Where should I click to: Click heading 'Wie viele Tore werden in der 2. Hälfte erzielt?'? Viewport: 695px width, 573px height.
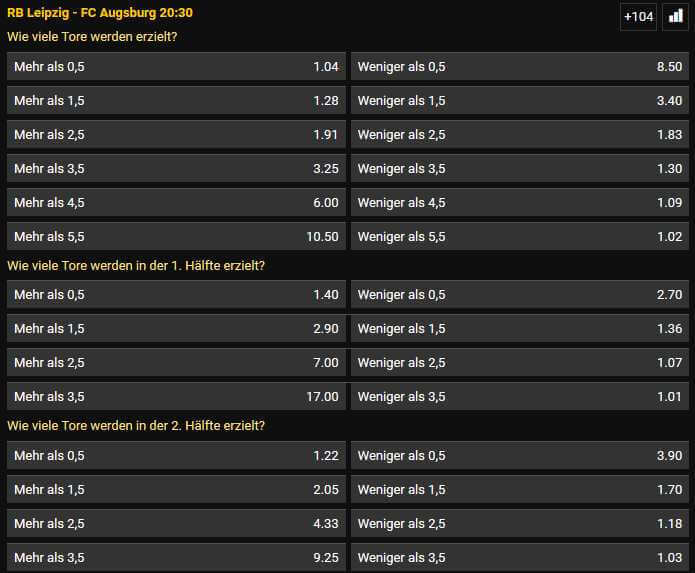click(x=136, y=426)
